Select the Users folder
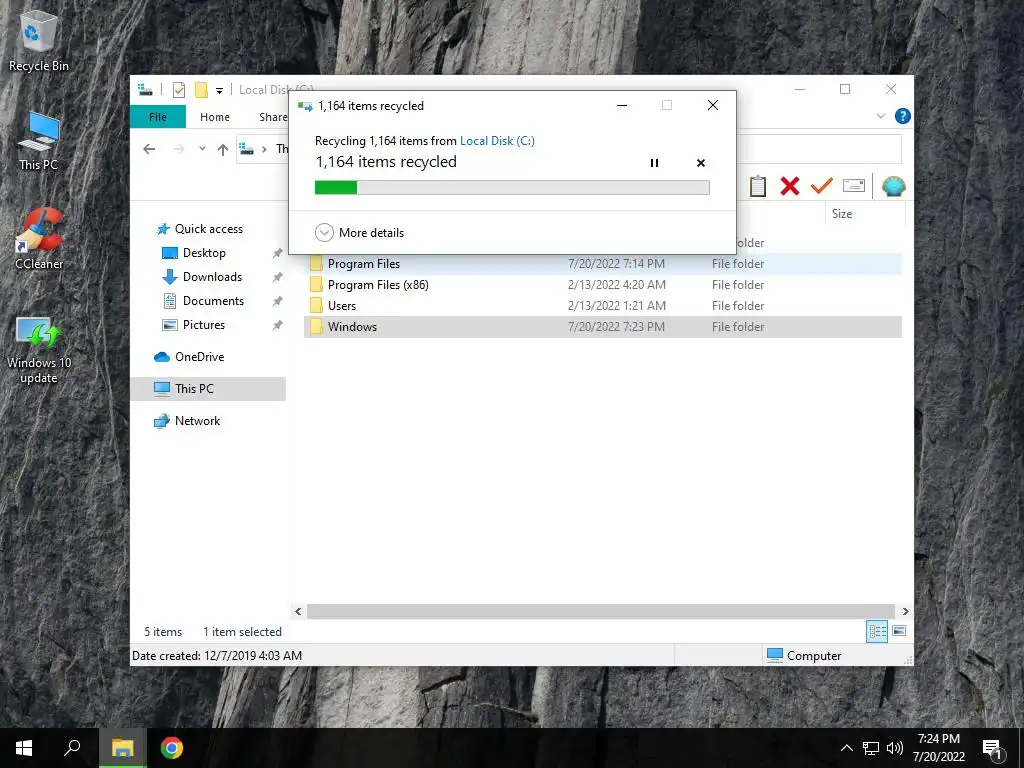 602,306
